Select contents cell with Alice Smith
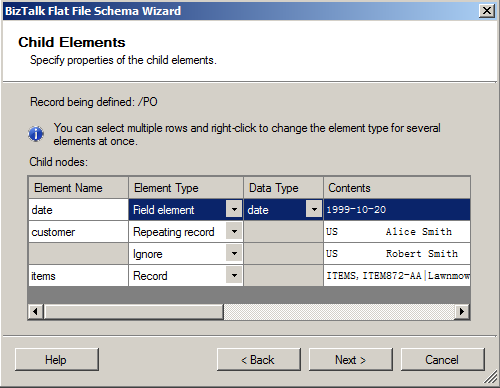This screenshot has height=388, width=500. click(397, 232)
